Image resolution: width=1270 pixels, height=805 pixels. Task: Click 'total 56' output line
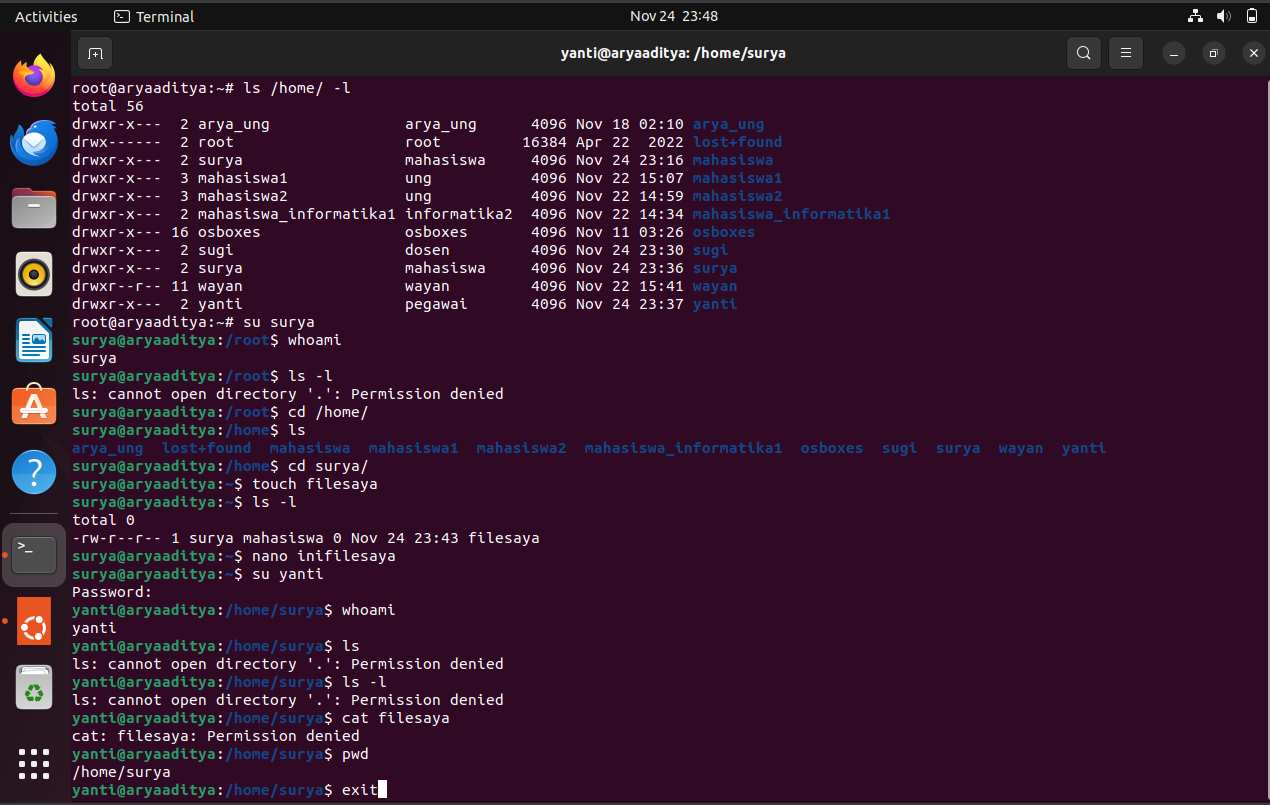pyautogui.click(x=108, y=106)
